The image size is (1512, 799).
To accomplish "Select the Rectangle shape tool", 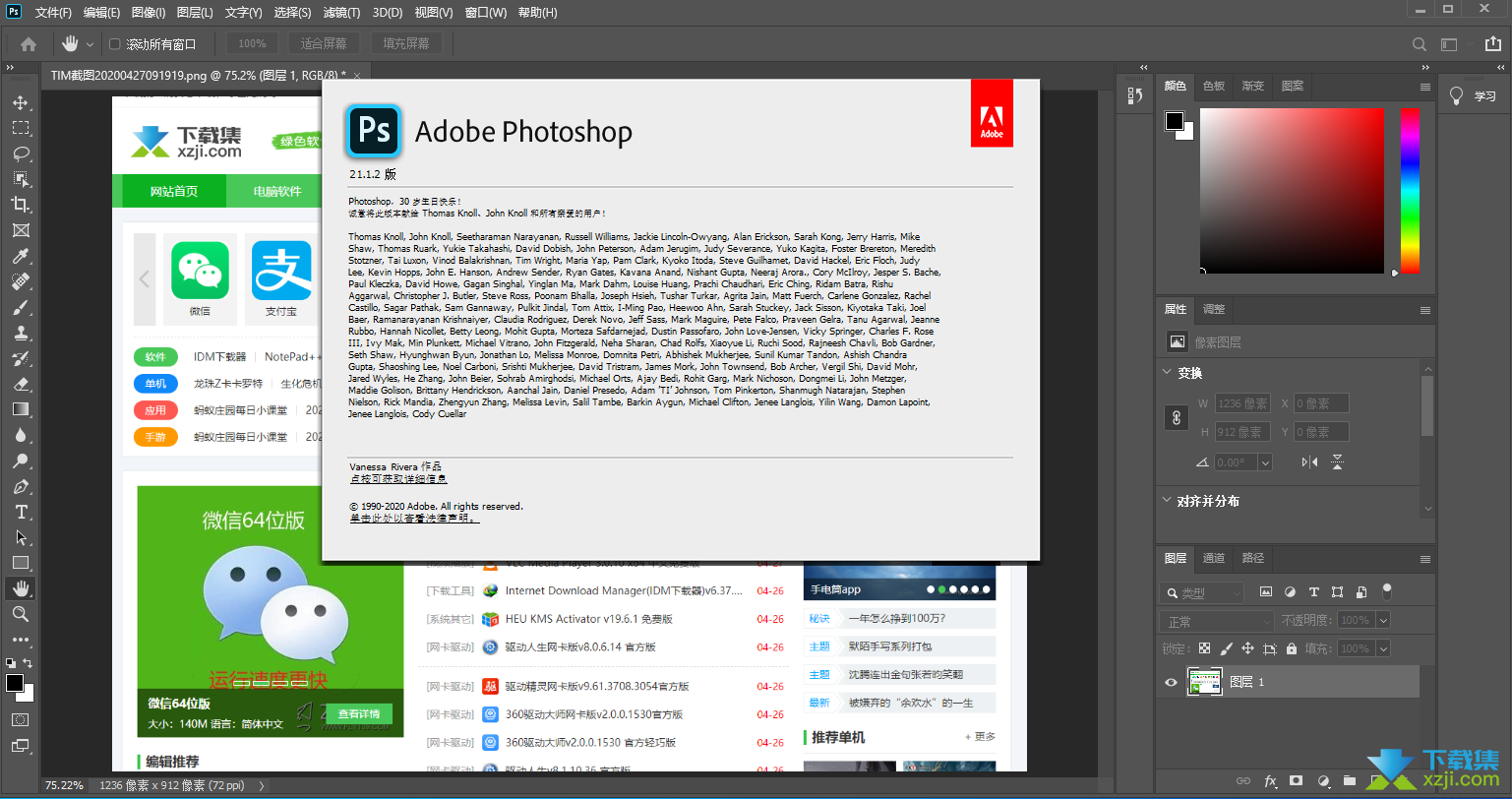I will (x=21, y=563).
